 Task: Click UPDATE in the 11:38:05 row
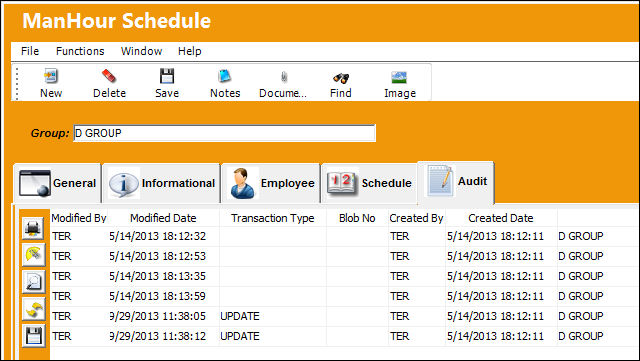tap(240, 316)
